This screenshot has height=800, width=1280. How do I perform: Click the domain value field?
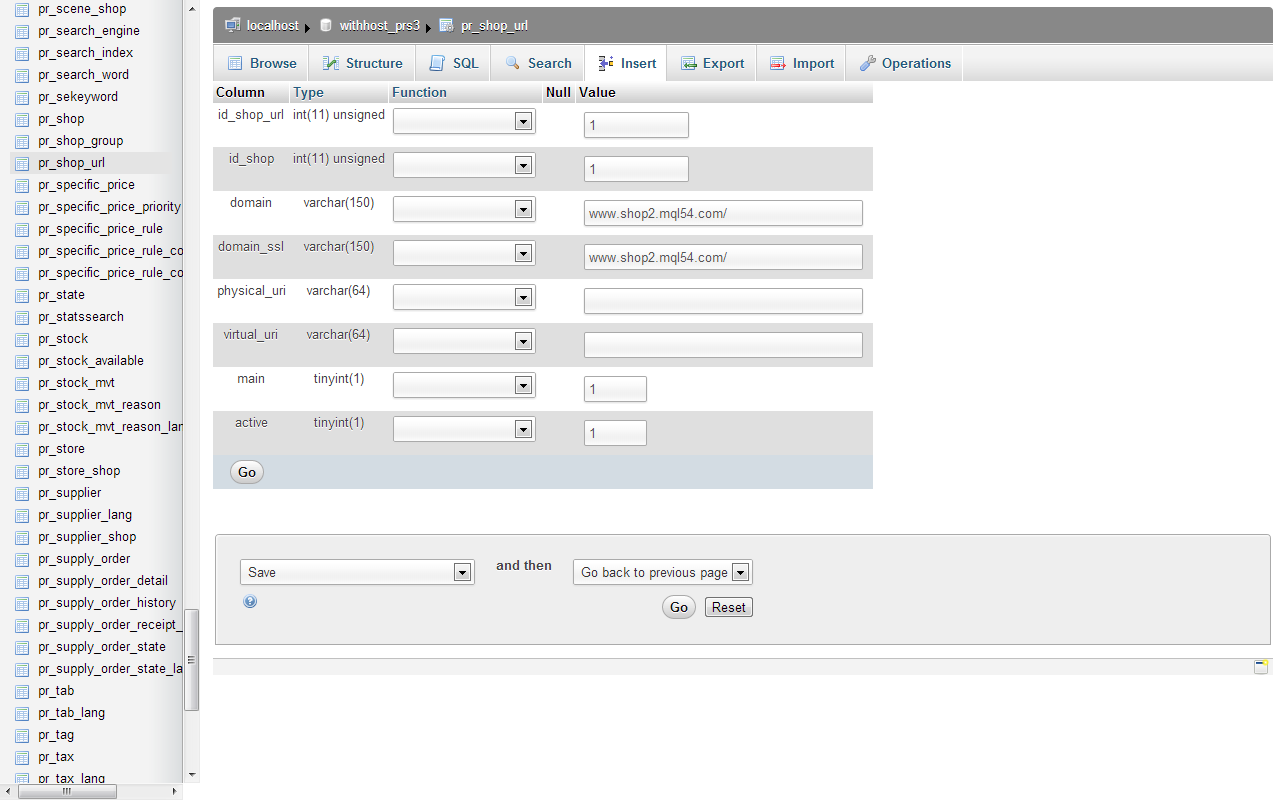click(723, 213)
